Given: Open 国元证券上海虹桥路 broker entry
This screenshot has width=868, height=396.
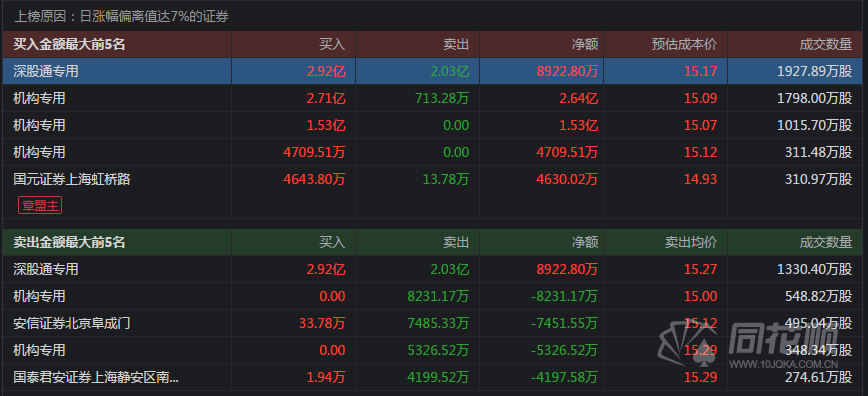Looking at the screenshot, I should [x=72, y=179].
